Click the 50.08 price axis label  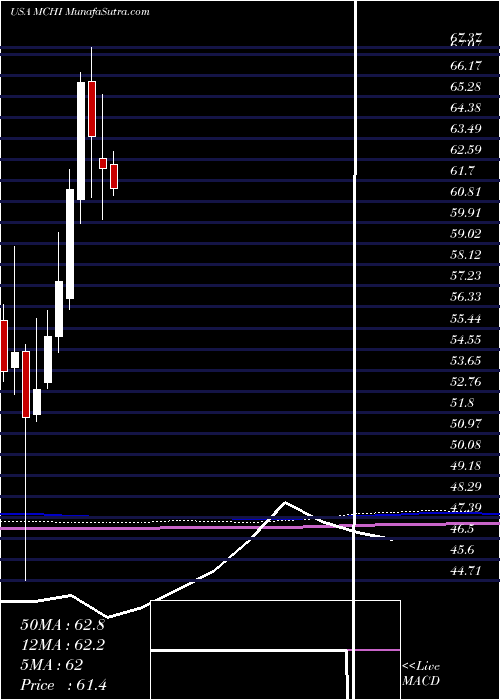click(466, 445)
